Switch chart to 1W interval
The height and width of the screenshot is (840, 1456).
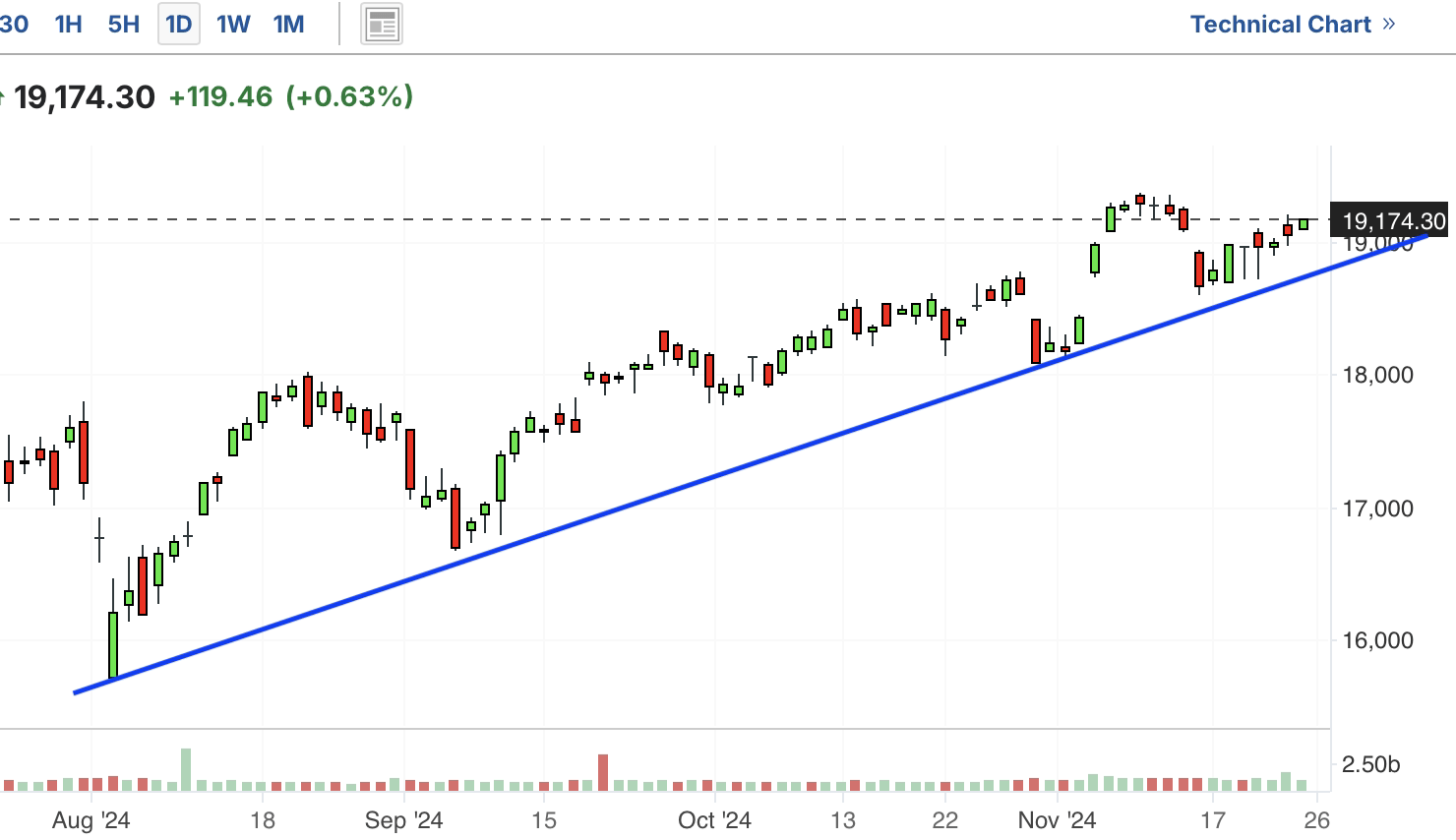pyautogui.click(x=233, y=24)
